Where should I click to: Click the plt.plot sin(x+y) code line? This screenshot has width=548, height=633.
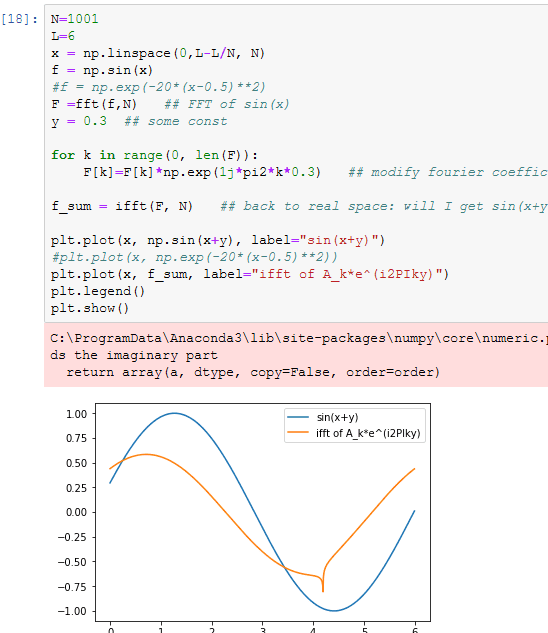click(218, 240)
